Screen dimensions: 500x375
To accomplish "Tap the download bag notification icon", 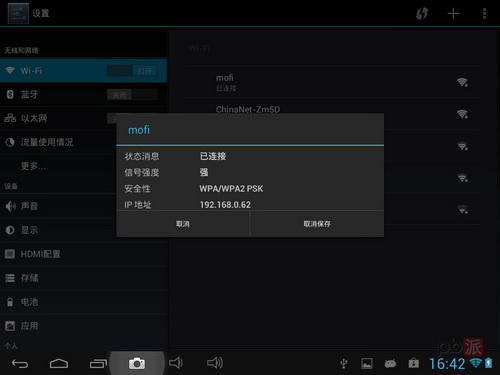I will click(414, 363).
